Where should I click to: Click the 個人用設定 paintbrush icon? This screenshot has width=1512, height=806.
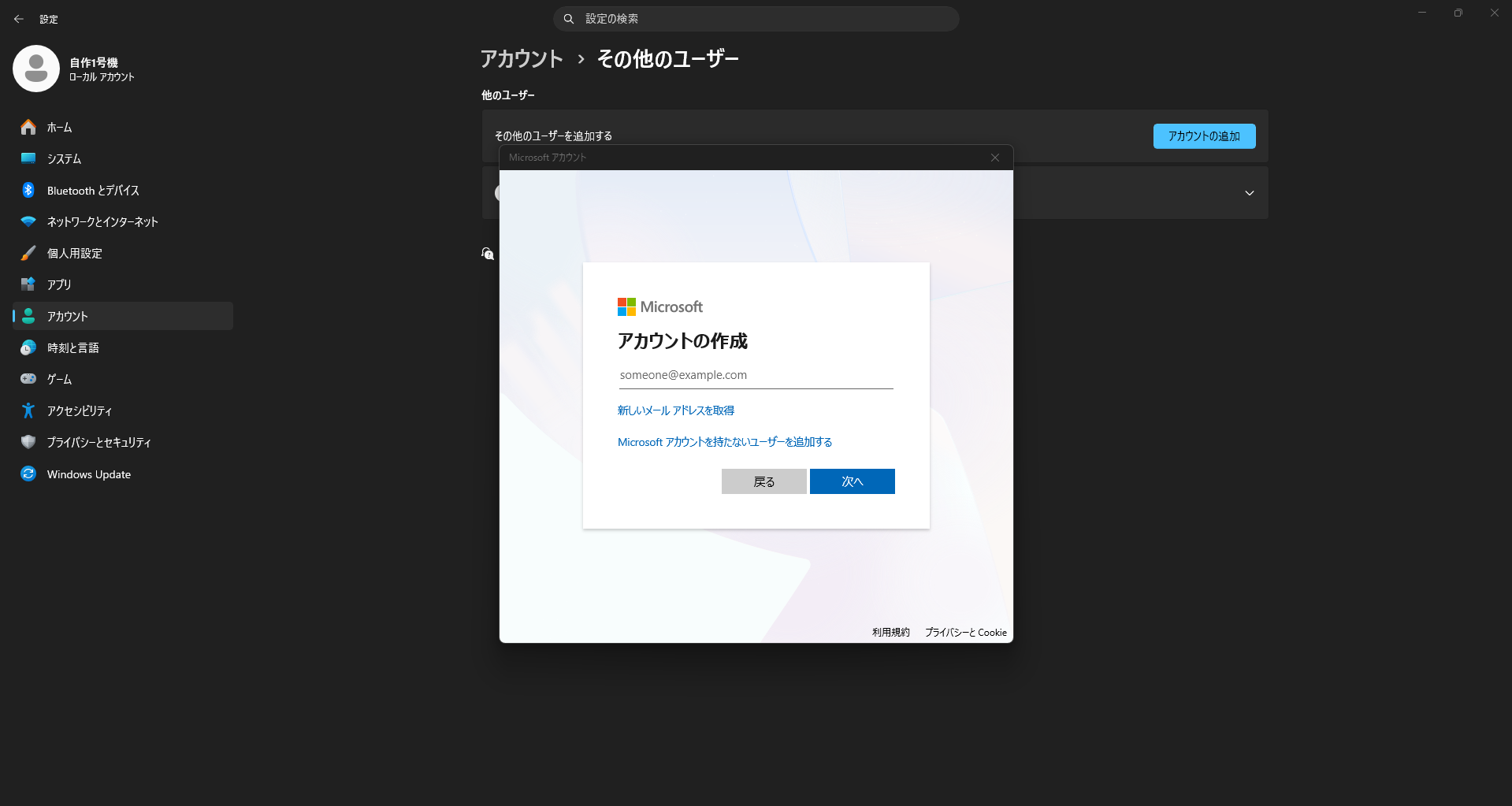(x=28, y=253)
